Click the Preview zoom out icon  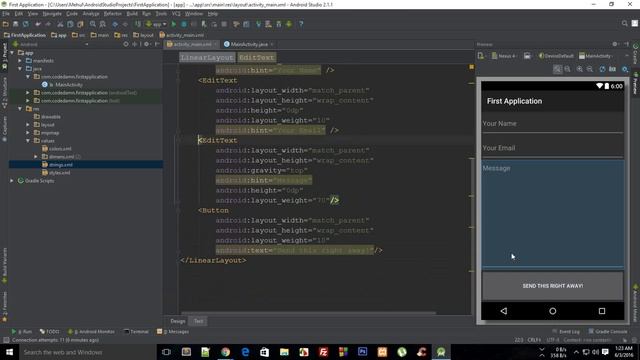590,69
